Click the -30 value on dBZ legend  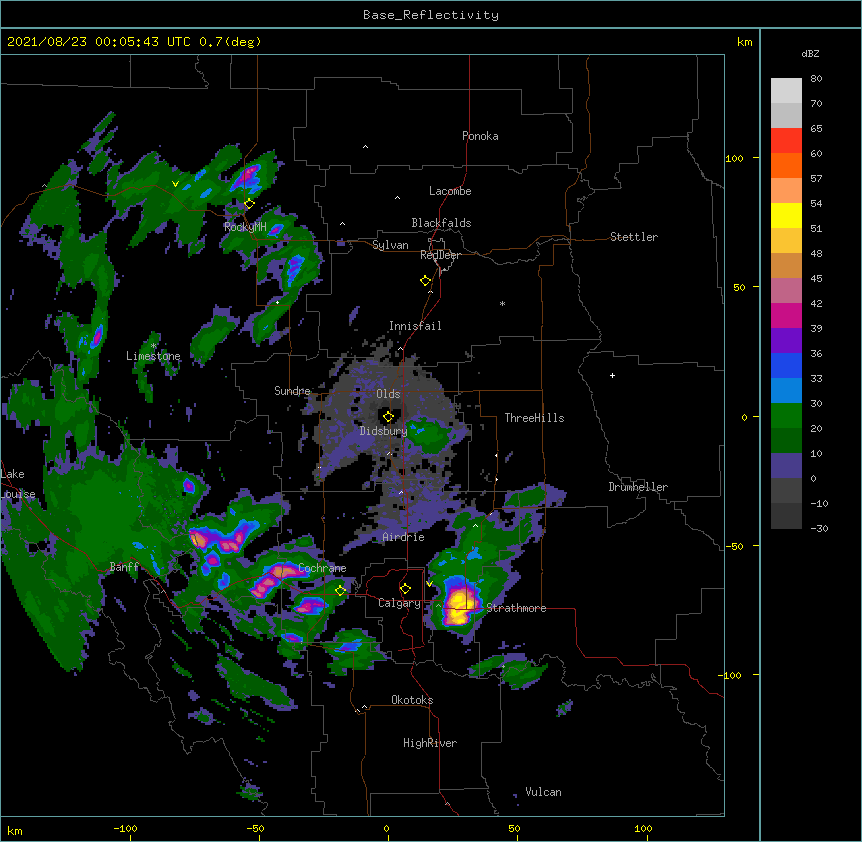pyautogui.click(x=819, y=529)
